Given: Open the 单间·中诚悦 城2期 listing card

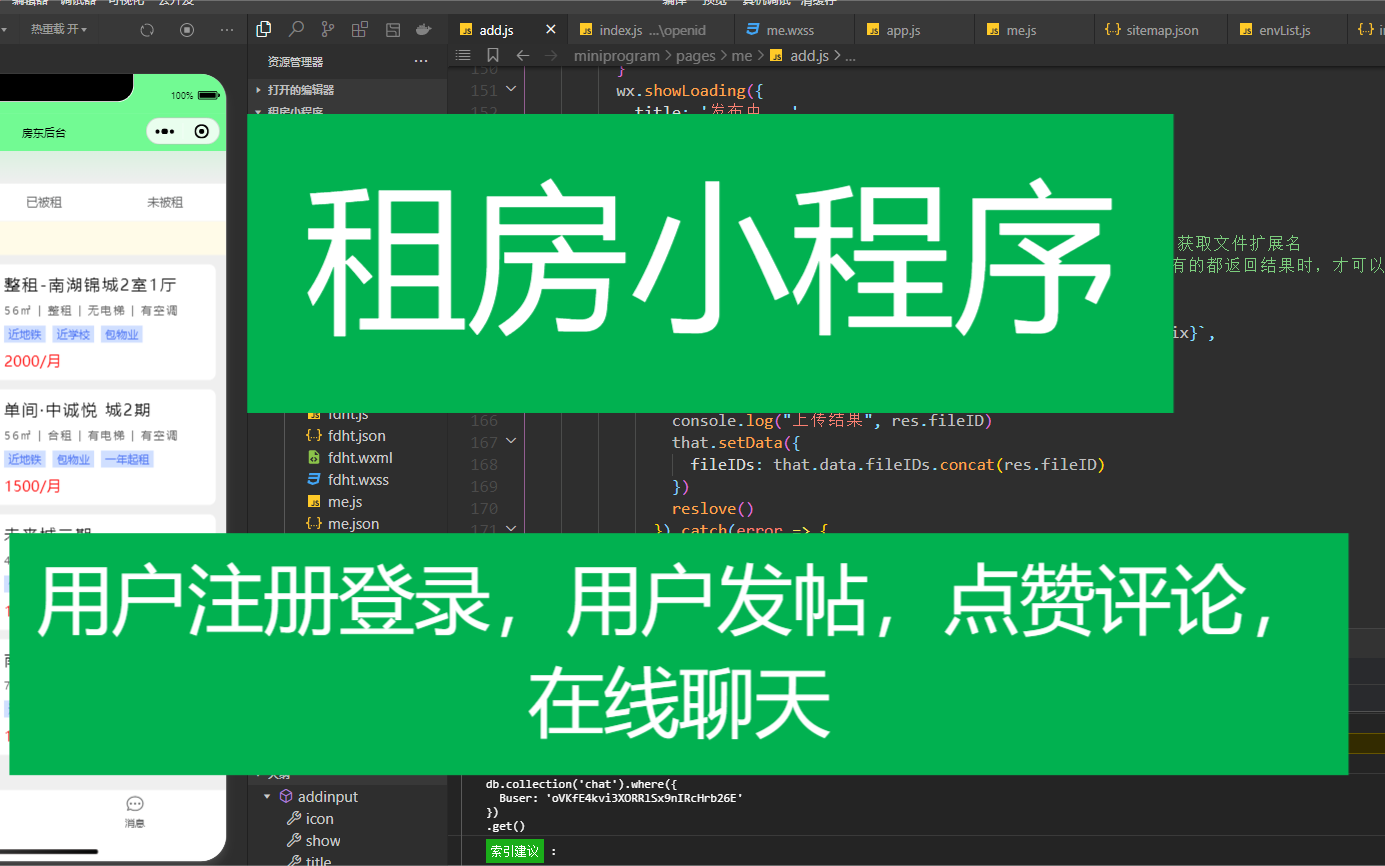Looking at the screenshot, I should [107, 447].
